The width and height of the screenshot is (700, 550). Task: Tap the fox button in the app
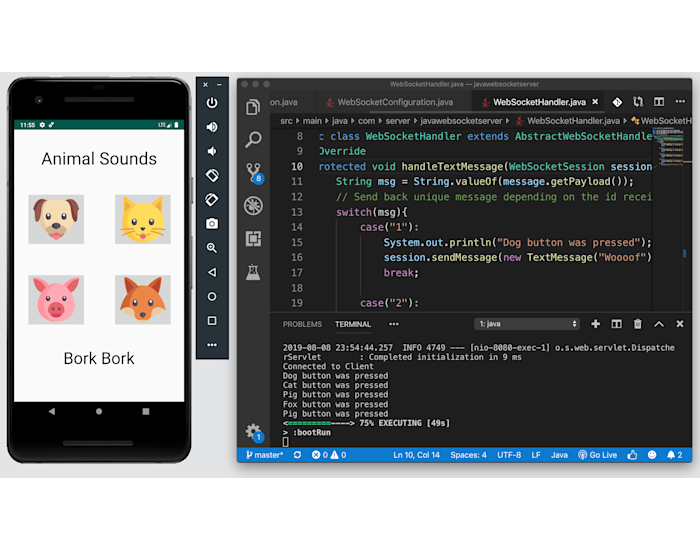142,300
